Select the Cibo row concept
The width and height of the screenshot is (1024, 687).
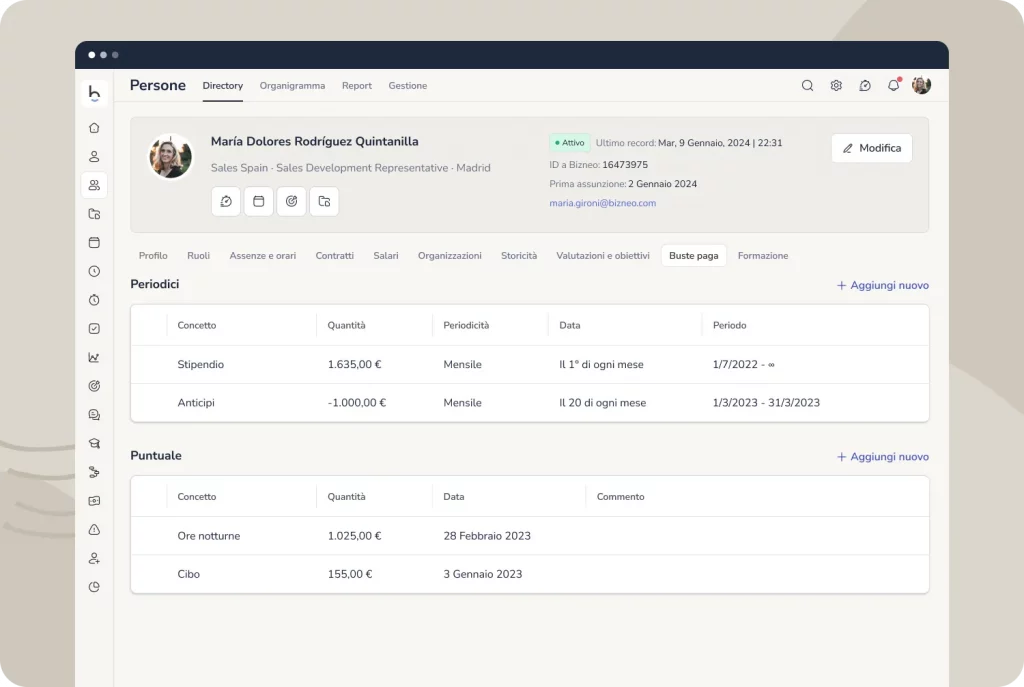(189, 574)
